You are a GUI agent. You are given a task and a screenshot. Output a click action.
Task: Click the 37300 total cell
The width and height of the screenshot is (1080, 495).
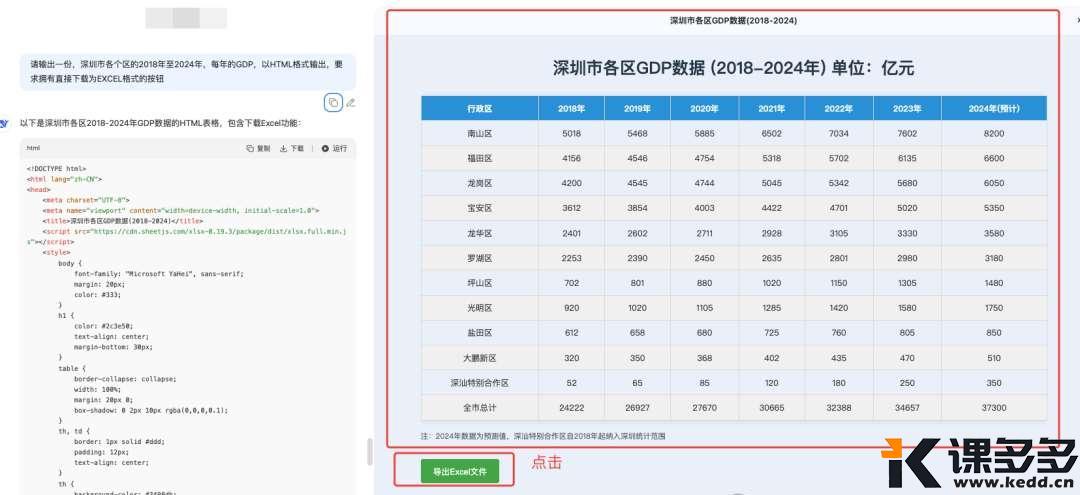point(994,408)
